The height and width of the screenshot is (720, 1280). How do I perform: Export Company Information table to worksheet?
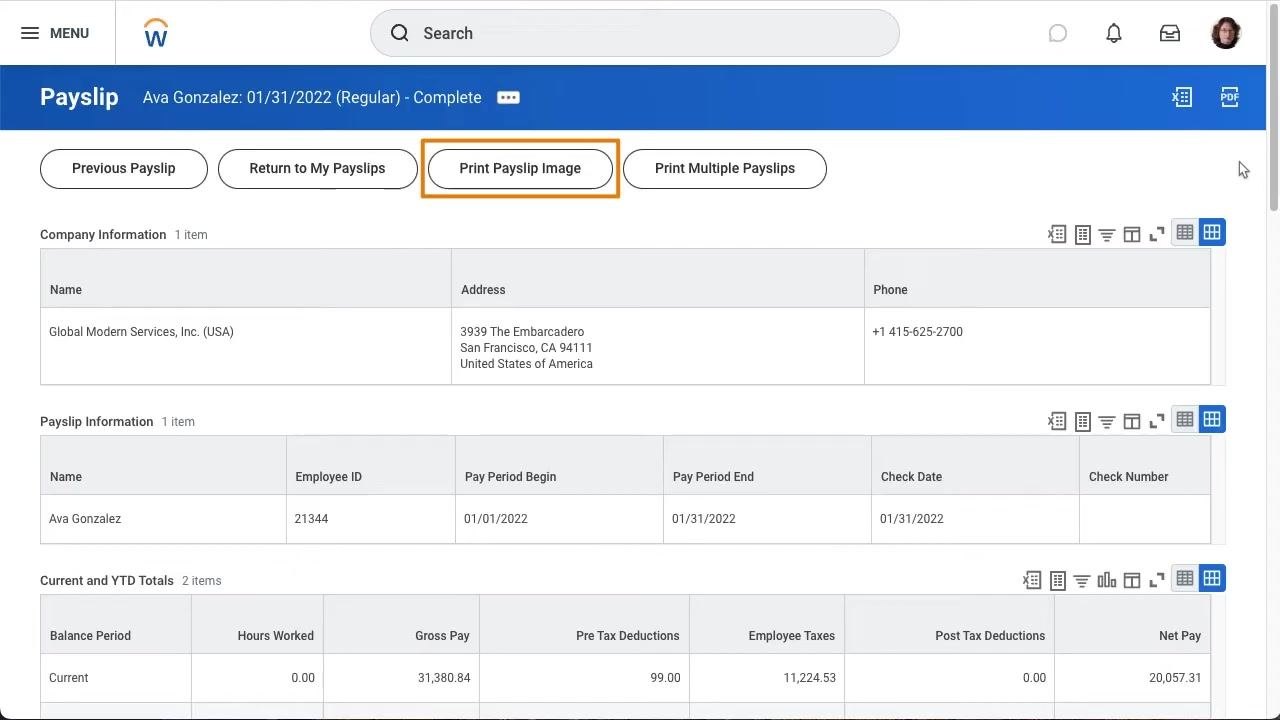tap(1082, 234)
